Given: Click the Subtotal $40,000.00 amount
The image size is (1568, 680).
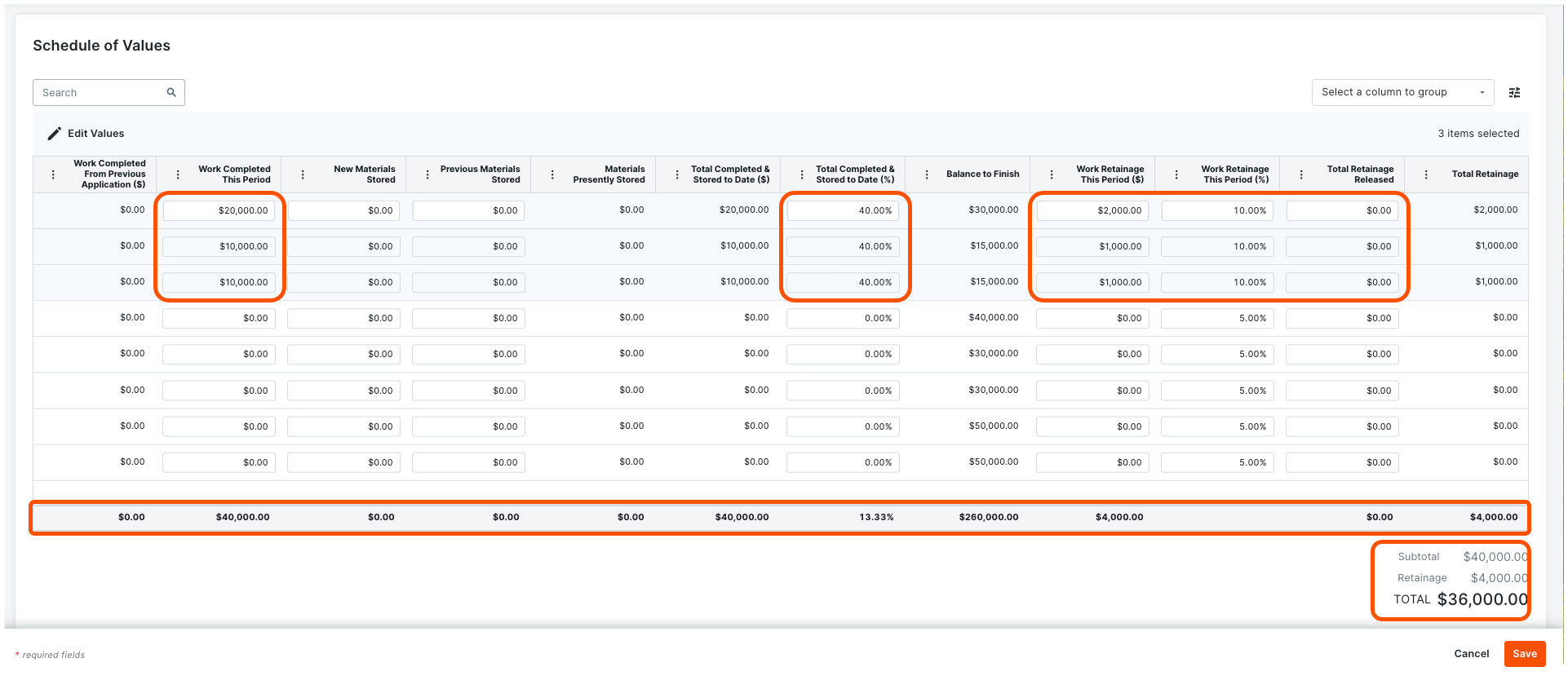Looking at the screenshot, I should point(1495,557).
